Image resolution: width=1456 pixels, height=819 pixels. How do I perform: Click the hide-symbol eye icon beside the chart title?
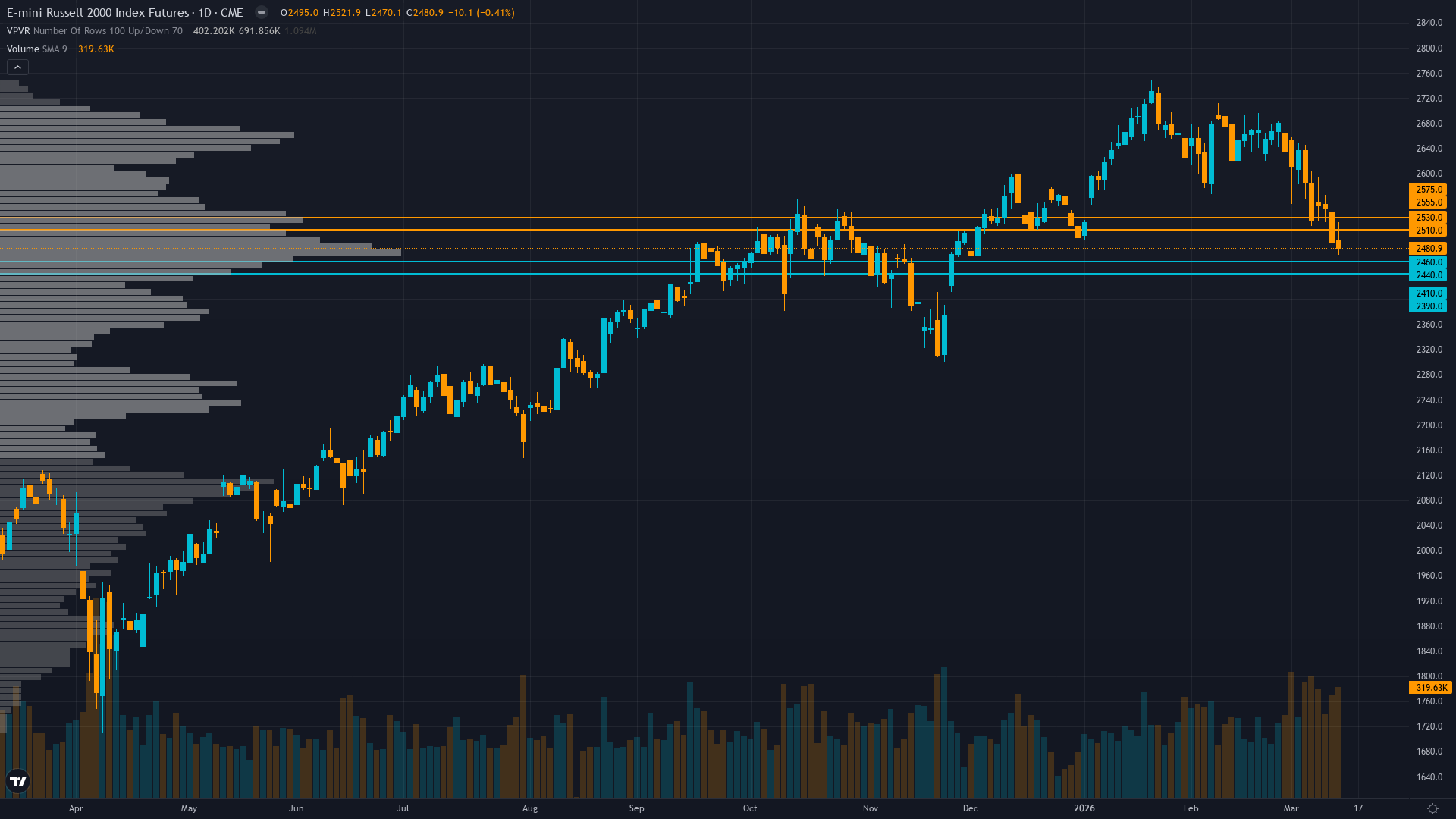261,12
